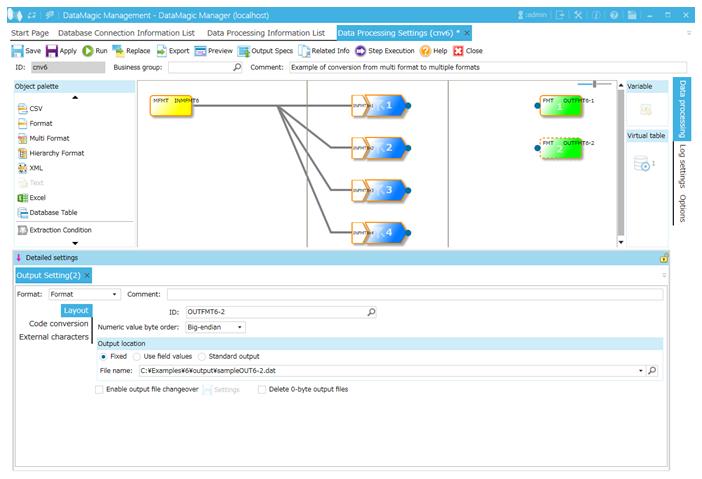Click the search icon beside ID field

click(x=371, y=313)
